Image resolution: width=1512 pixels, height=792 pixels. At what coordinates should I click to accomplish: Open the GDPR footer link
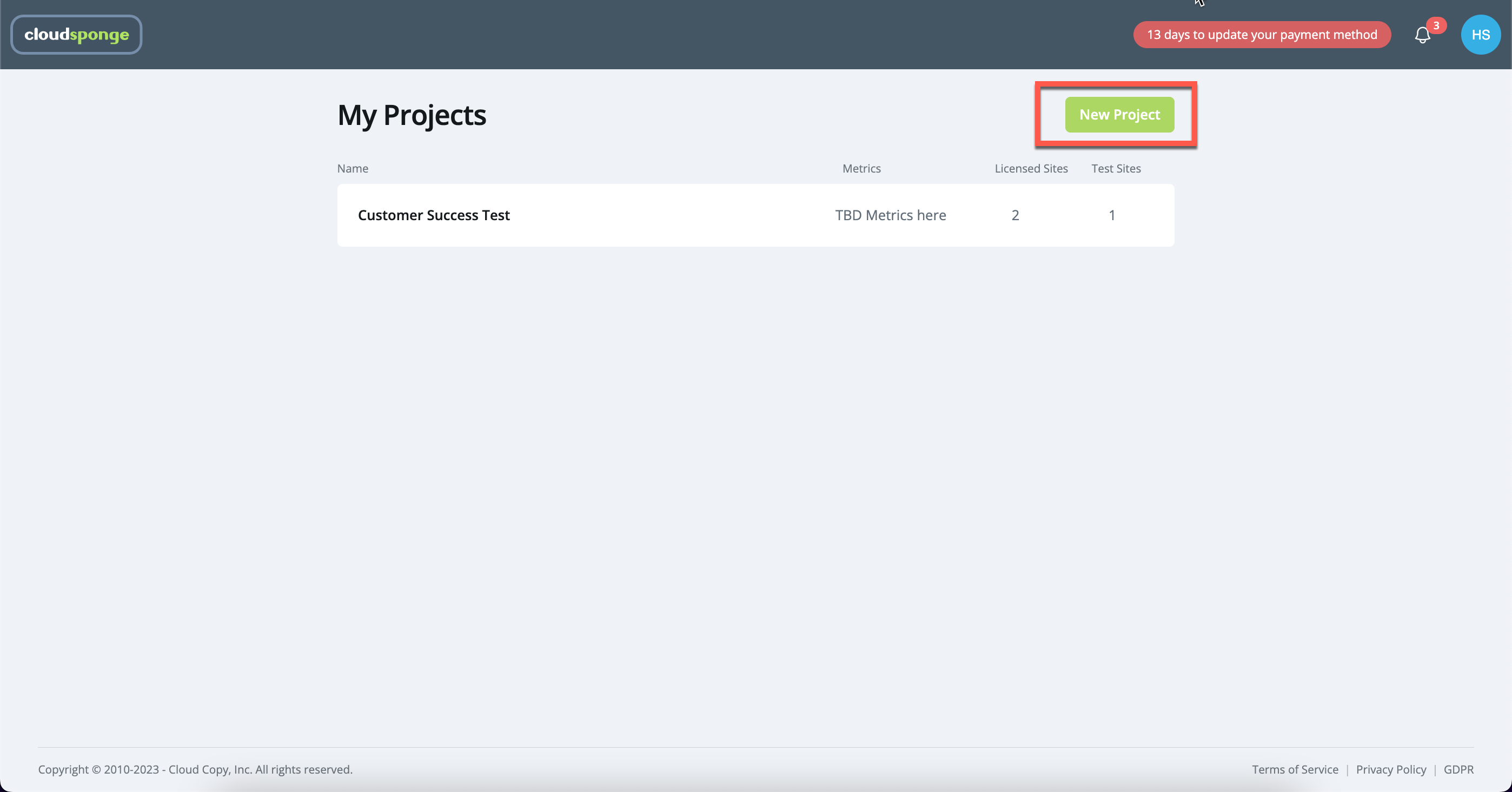click(1458, 769)
